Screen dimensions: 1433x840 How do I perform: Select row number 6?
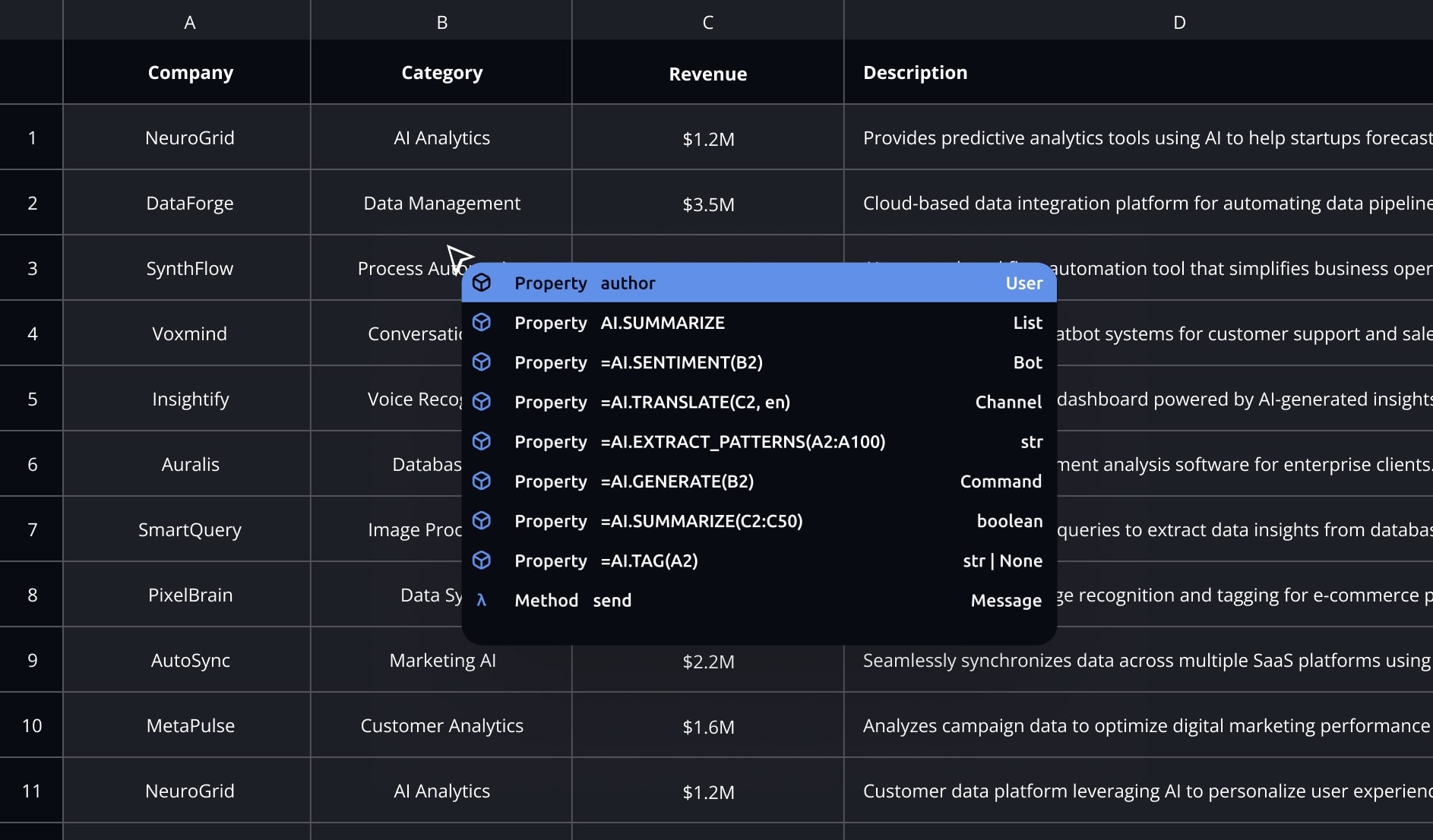pos(31,463)
